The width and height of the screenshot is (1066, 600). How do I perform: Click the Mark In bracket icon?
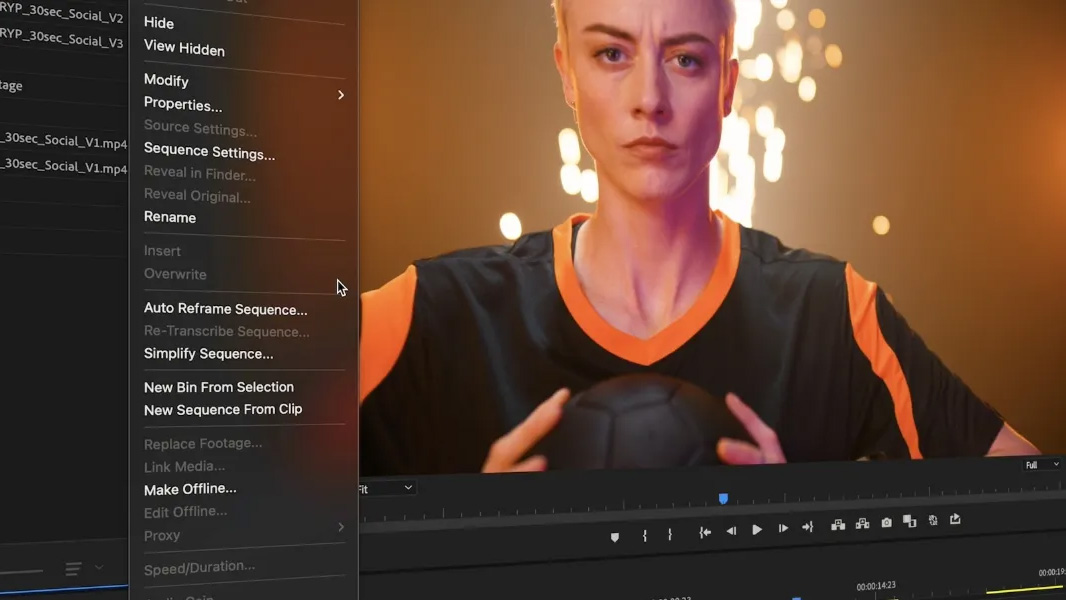645,536
